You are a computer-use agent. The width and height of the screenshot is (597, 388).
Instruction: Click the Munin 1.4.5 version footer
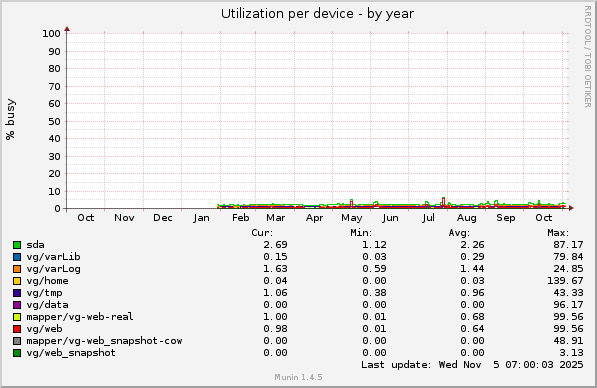click(x=298, y=377)
